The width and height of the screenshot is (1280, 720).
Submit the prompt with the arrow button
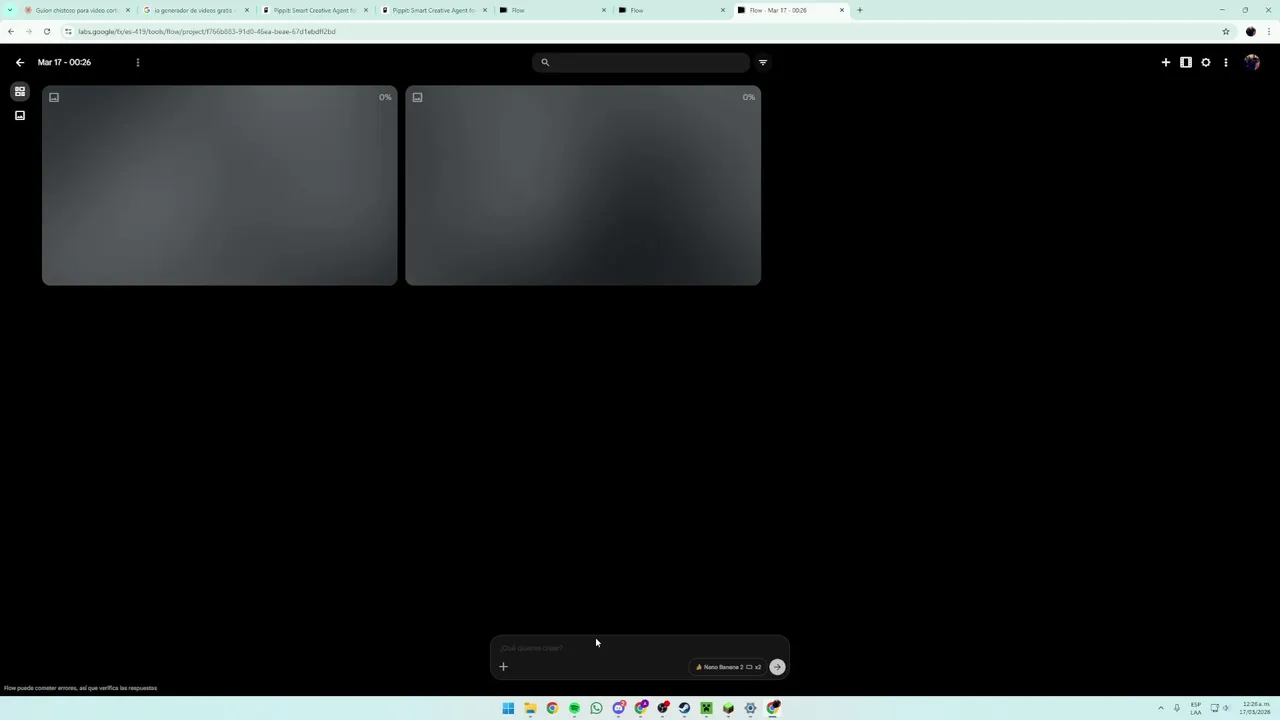point(777,667)
